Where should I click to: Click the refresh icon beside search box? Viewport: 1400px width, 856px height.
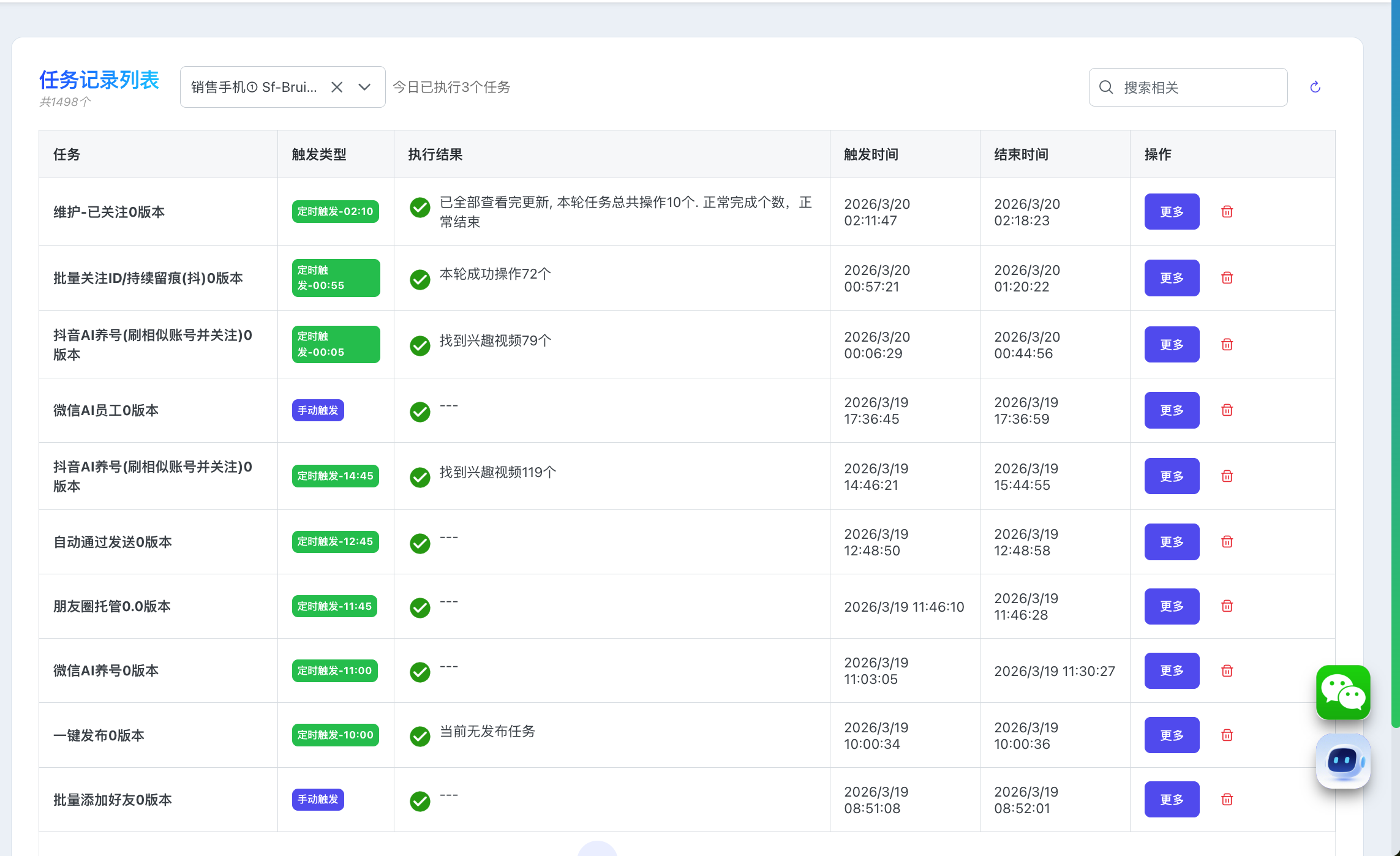(x=1315, y=88)
